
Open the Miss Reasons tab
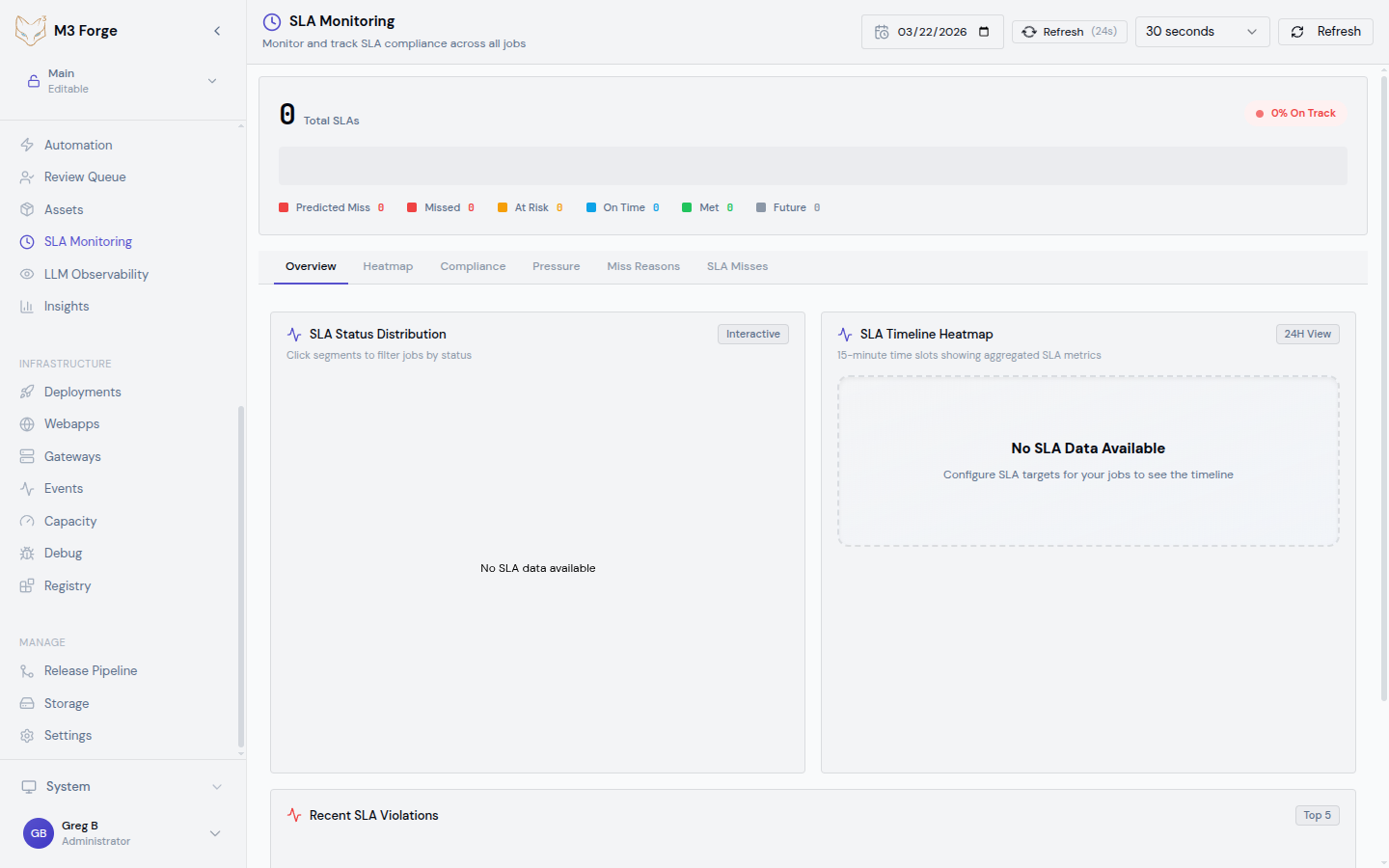click(643, 266)
